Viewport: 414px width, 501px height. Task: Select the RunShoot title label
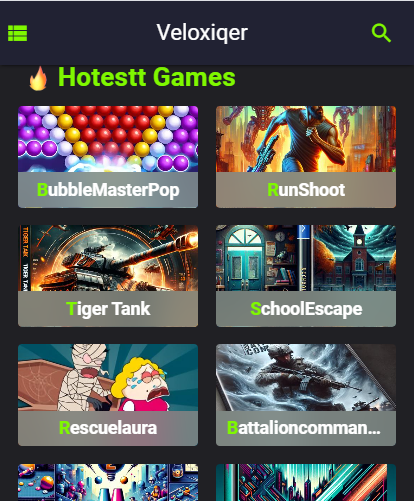(x=306, y=190)
